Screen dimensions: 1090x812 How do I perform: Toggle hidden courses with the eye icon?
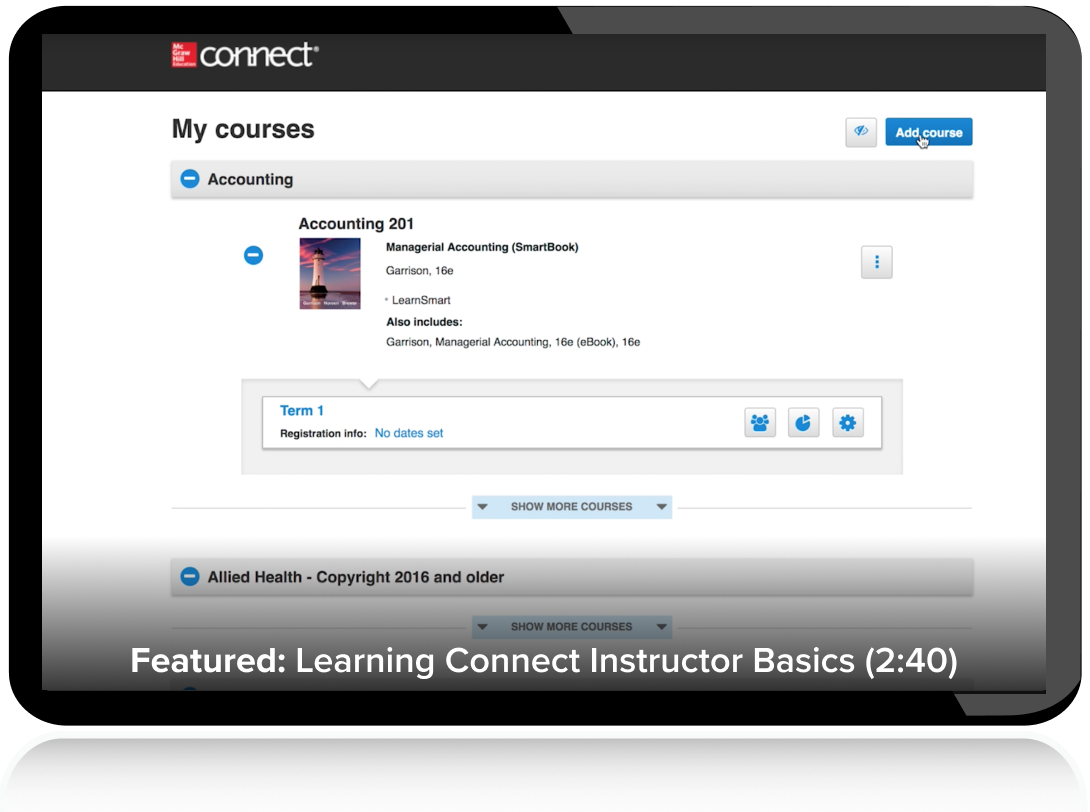861,132
